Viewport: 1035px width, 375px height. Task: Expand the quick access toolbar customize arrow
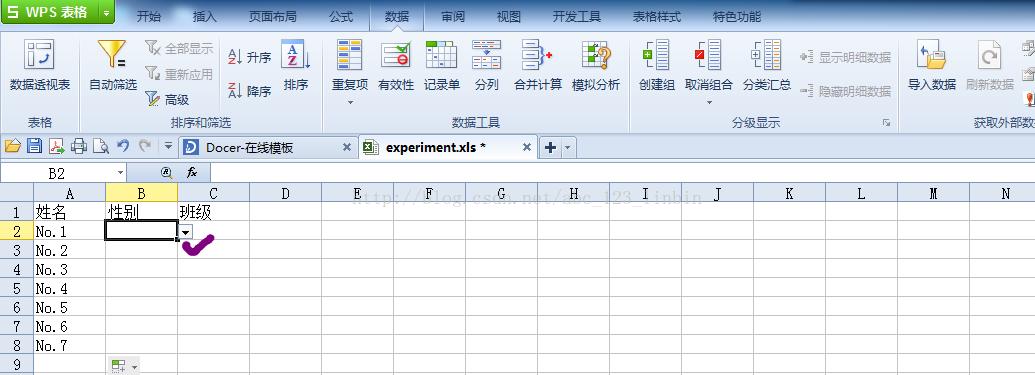[x=168, y=146]
